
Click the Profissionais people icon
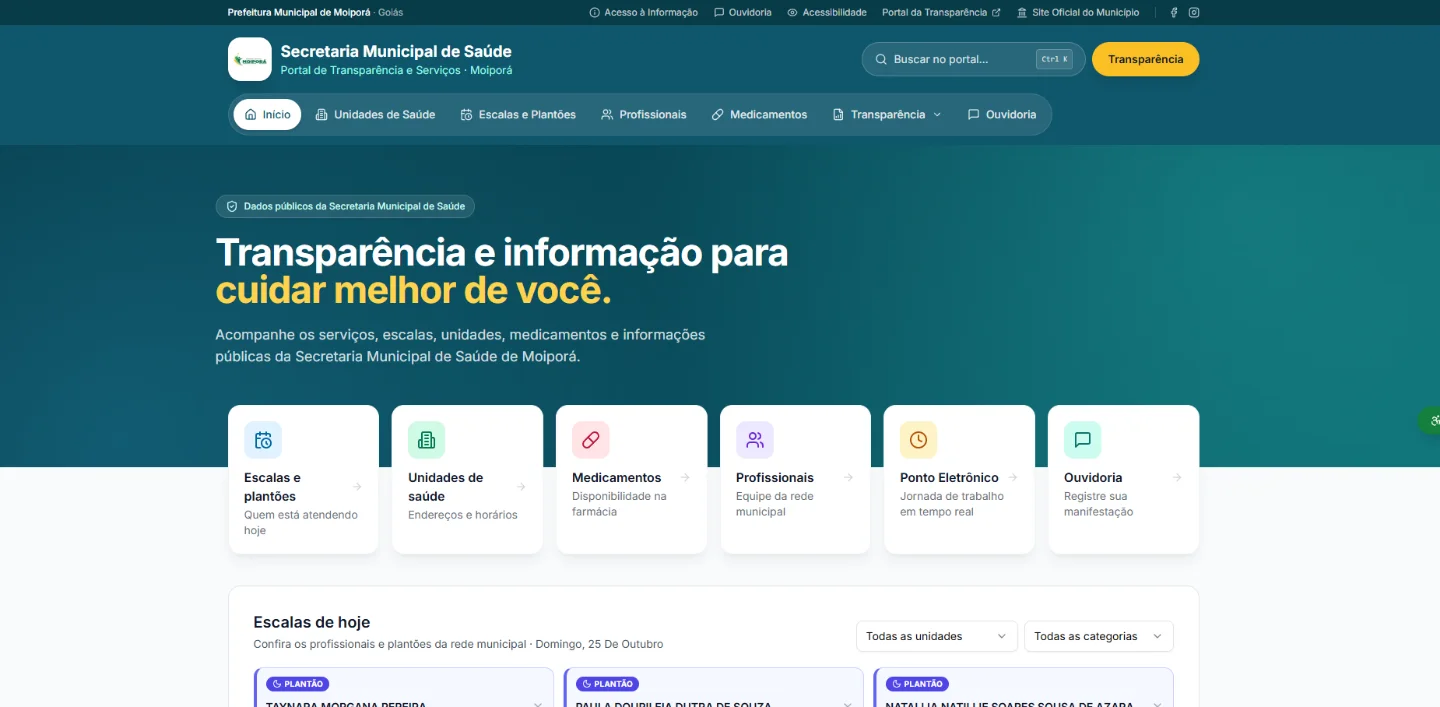(x=755, y=440)
